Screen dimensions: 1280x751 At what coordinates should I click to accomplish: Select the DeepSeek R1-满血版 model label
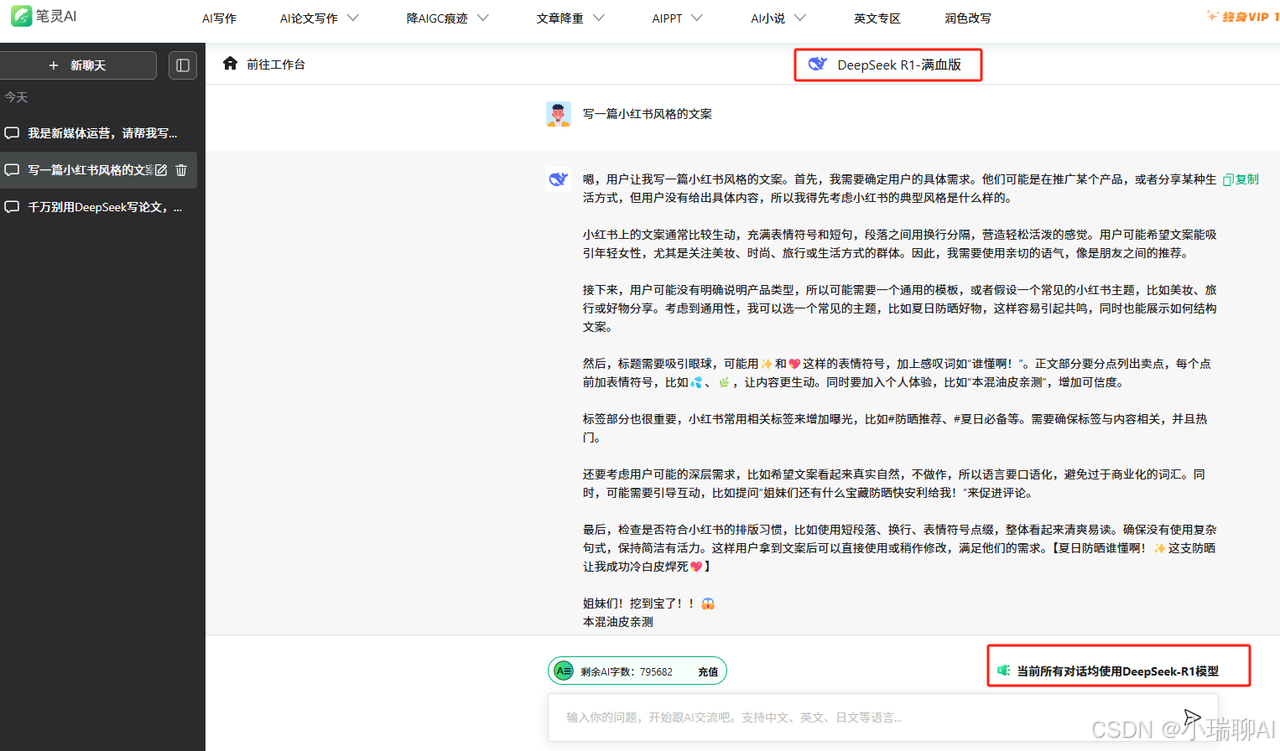(899, 65)
